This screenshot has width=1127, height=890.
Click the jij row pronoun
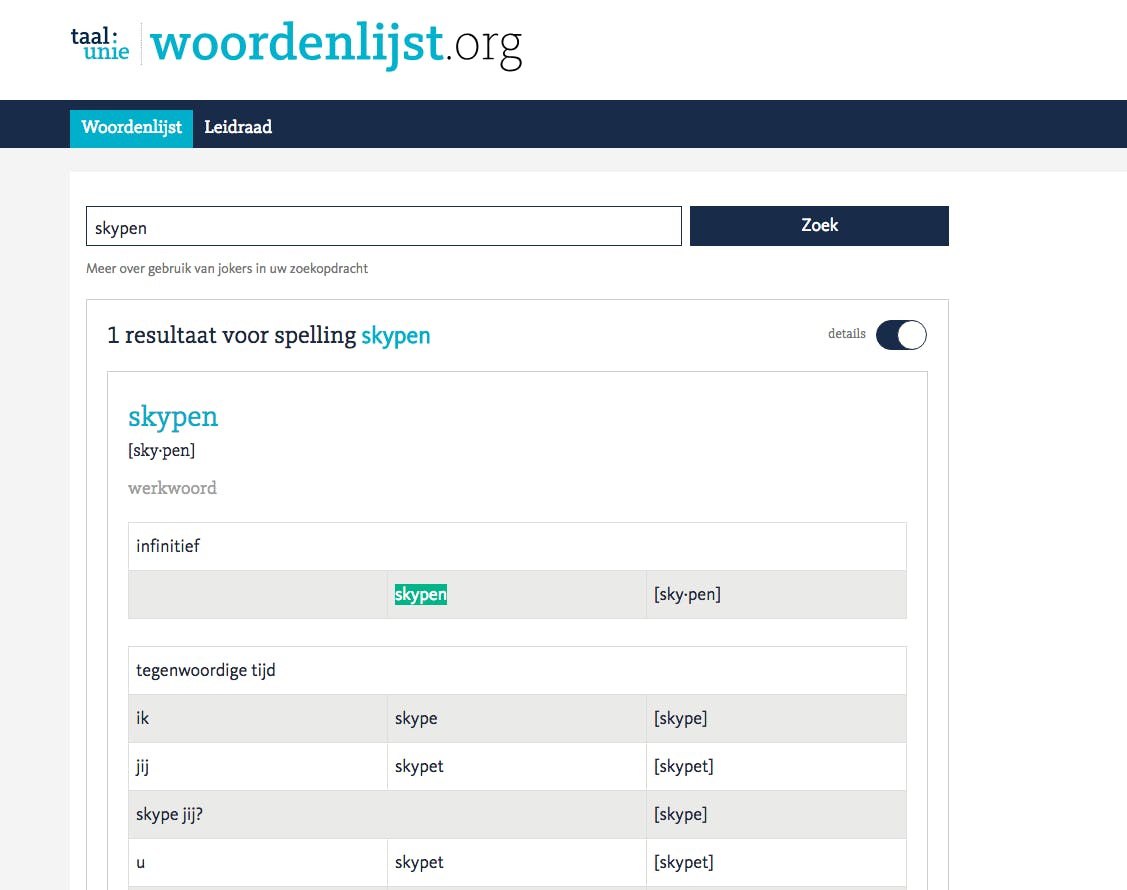[142, 766]
